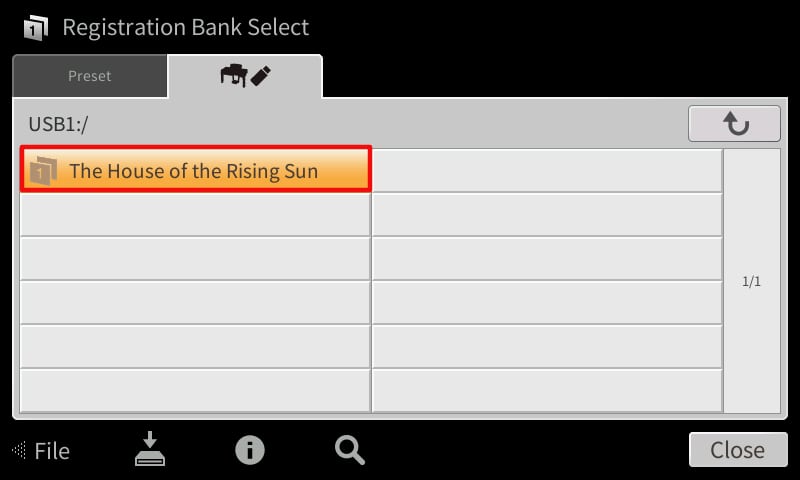
Task: Select The House of the Rising Sun bank
Action: pos(195,170)
